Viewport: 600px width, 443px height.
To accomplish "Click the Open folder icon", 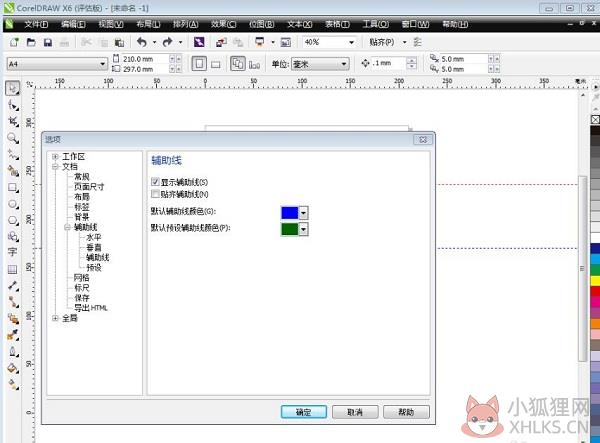I will (31, 42).
